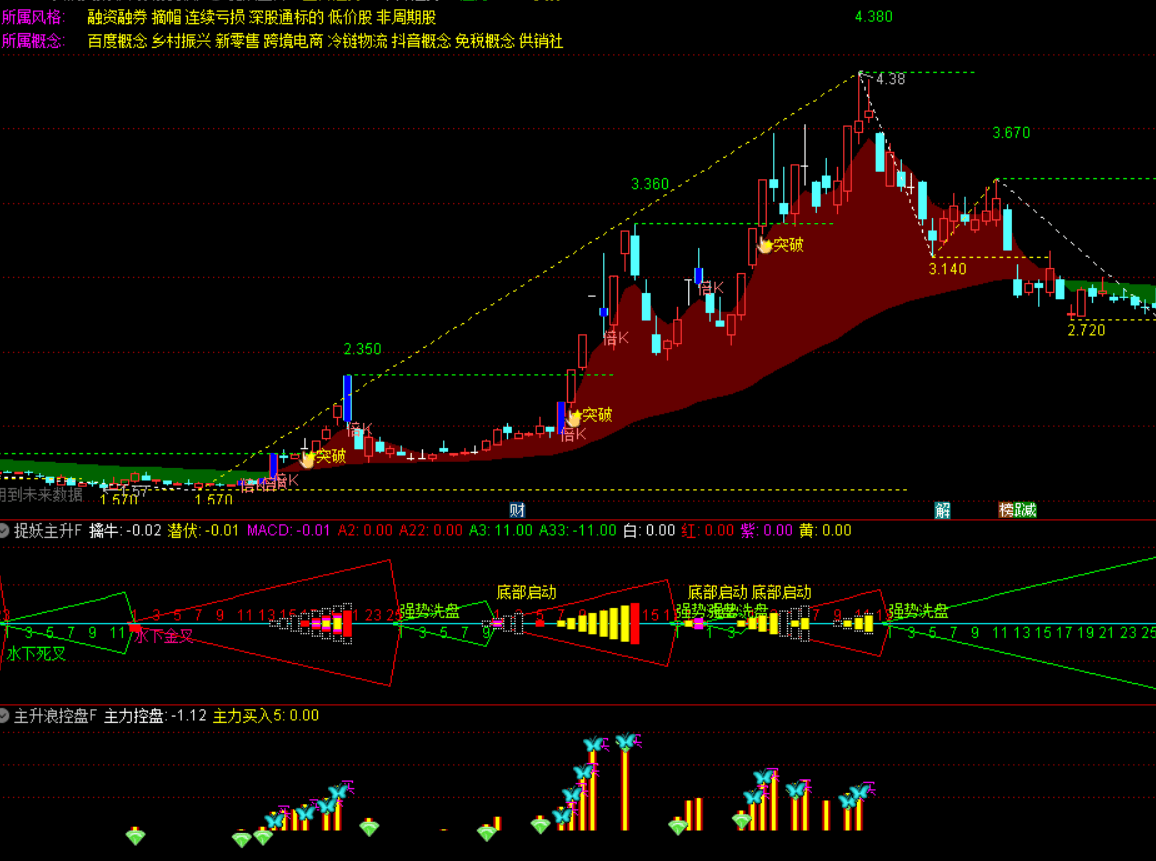The width and height of the screenshot is (1156, 861).
Task: Select the 所属概念 label
Action: 32,41
